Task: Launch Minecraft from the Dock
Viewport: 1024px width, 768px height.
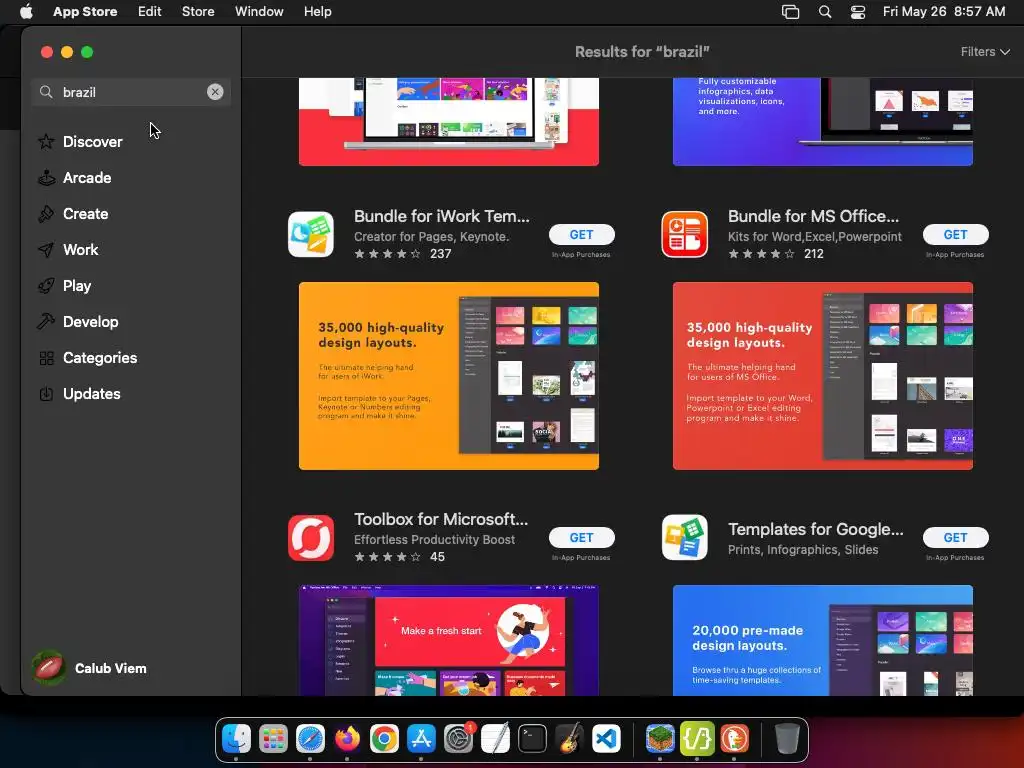Action: [x=660, y=739]
